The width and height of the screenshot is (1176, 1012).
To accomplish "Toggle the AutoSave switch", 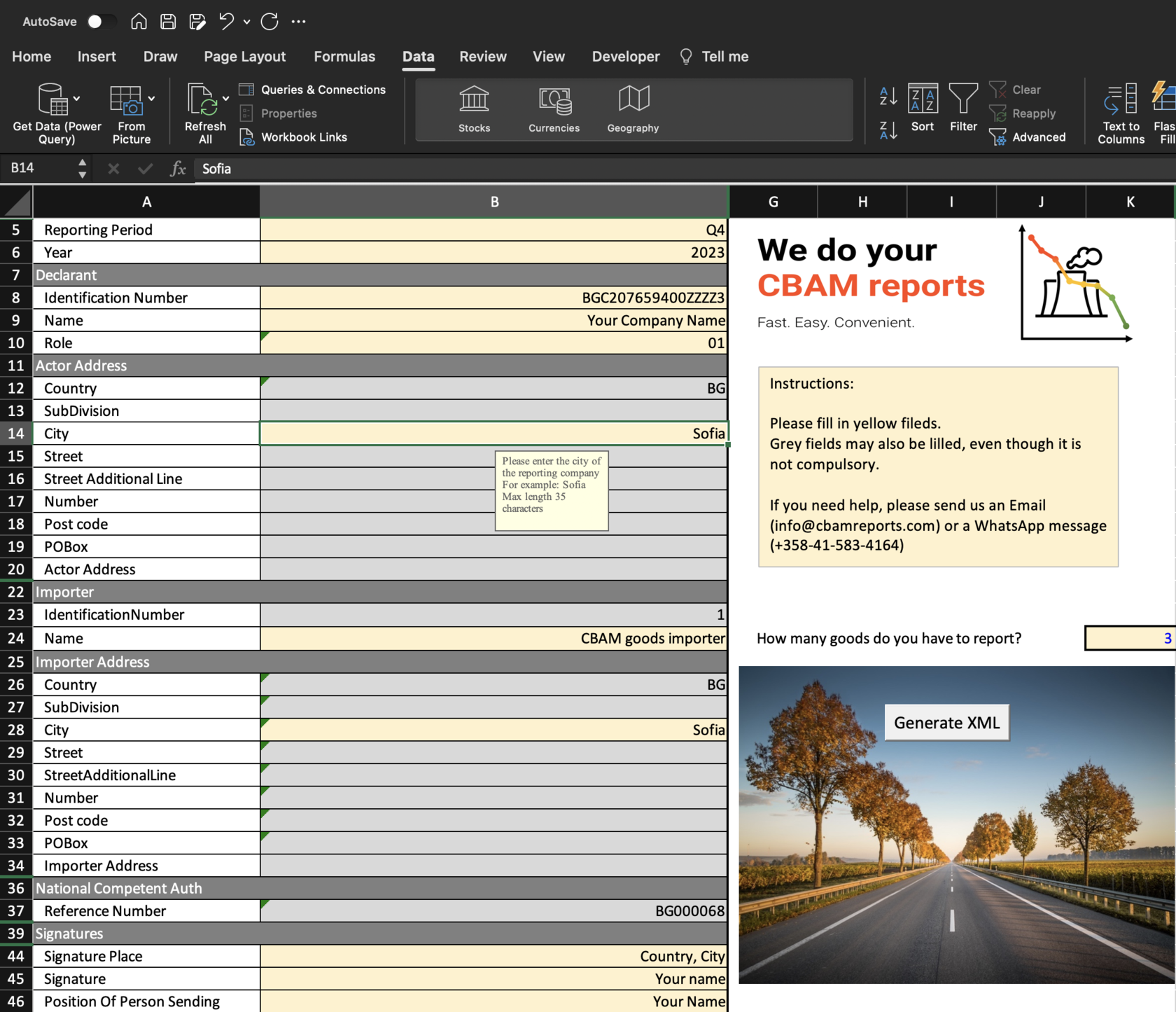I will (x=101, y=21).
